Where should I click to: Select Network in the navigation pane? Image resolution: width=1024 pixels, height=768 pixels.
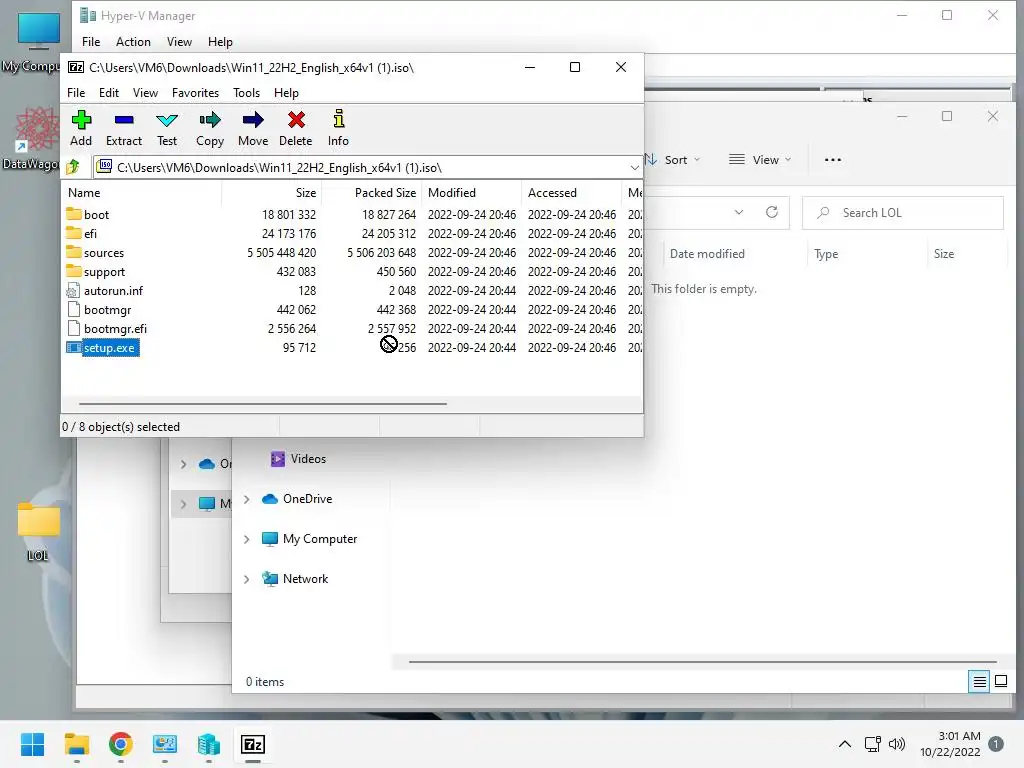[x=295, y=579]
